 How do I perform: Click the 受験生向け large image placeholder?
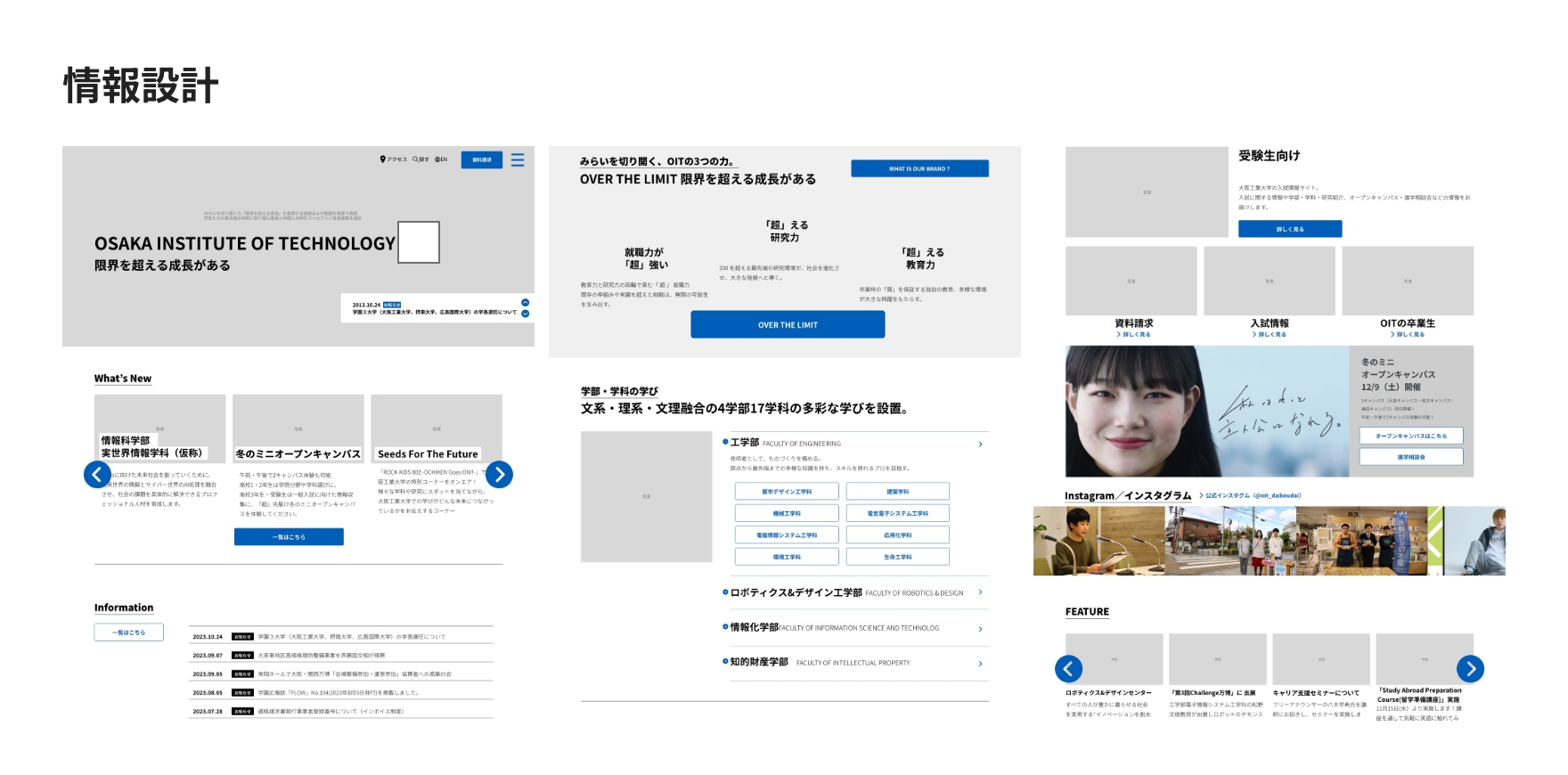pyautogui.click(x=1147, y=192)
